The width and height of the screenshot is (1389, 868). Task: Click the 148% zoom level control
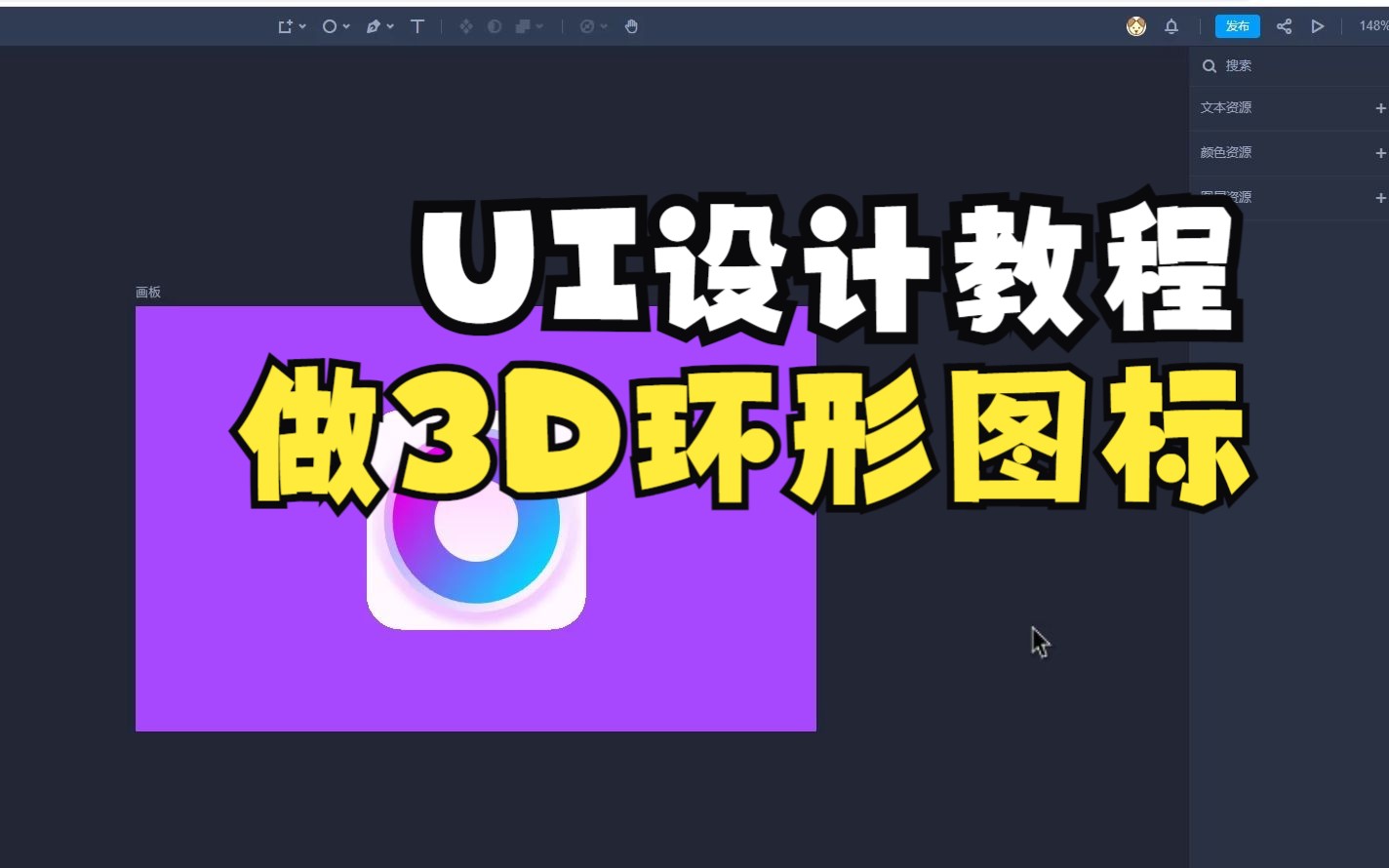coord(1371,26)
